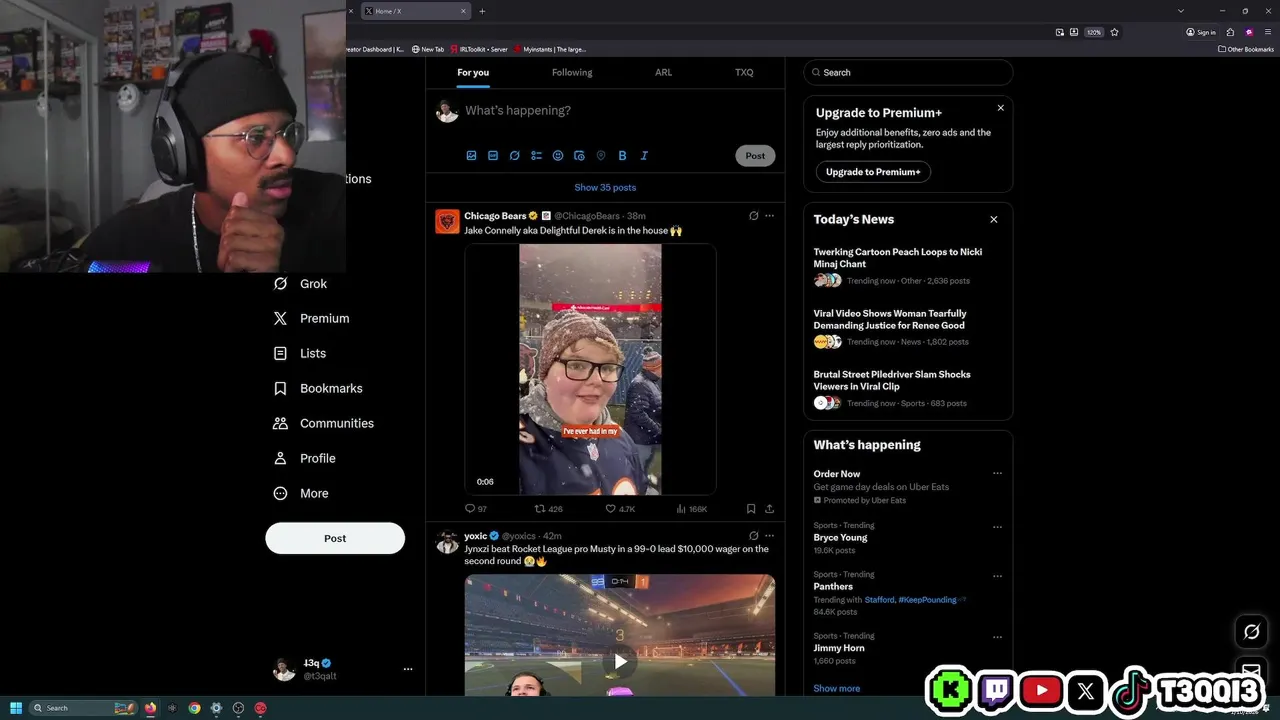
Task: Select the Home / X browser tab
Action: [414, 11]
